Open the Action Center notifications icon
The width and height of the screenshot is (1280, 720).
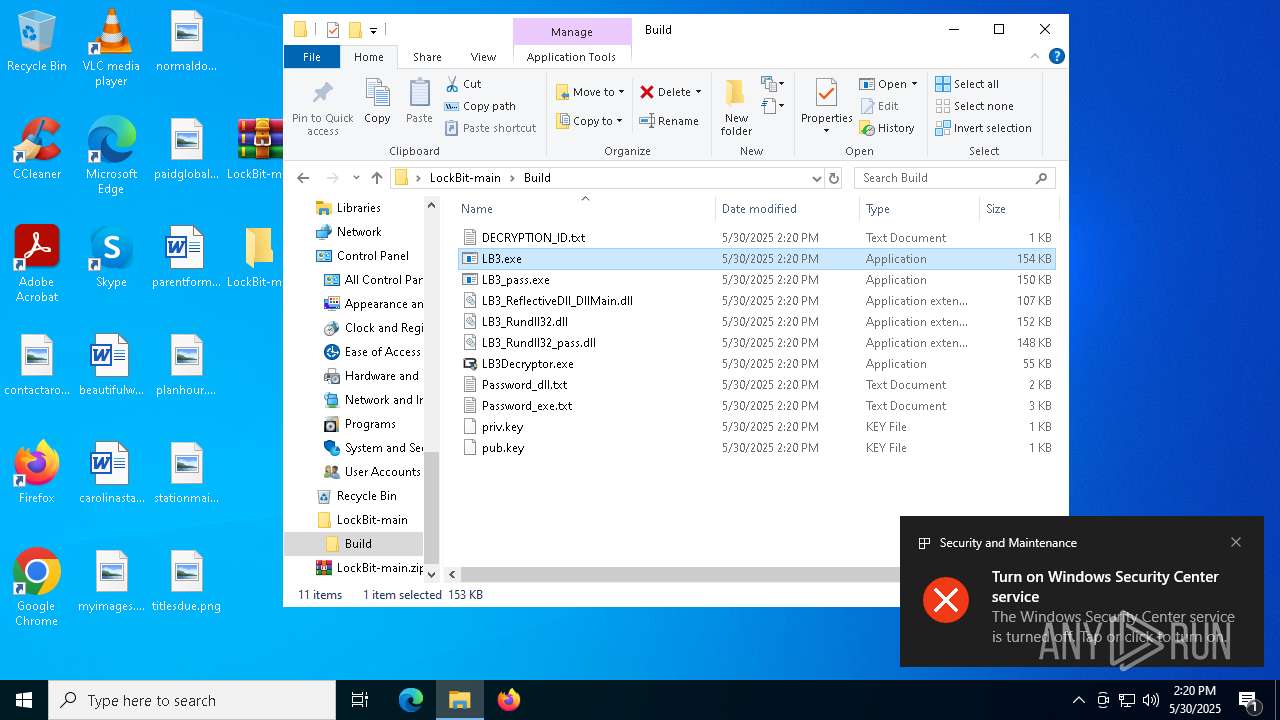click(1248, 700)
